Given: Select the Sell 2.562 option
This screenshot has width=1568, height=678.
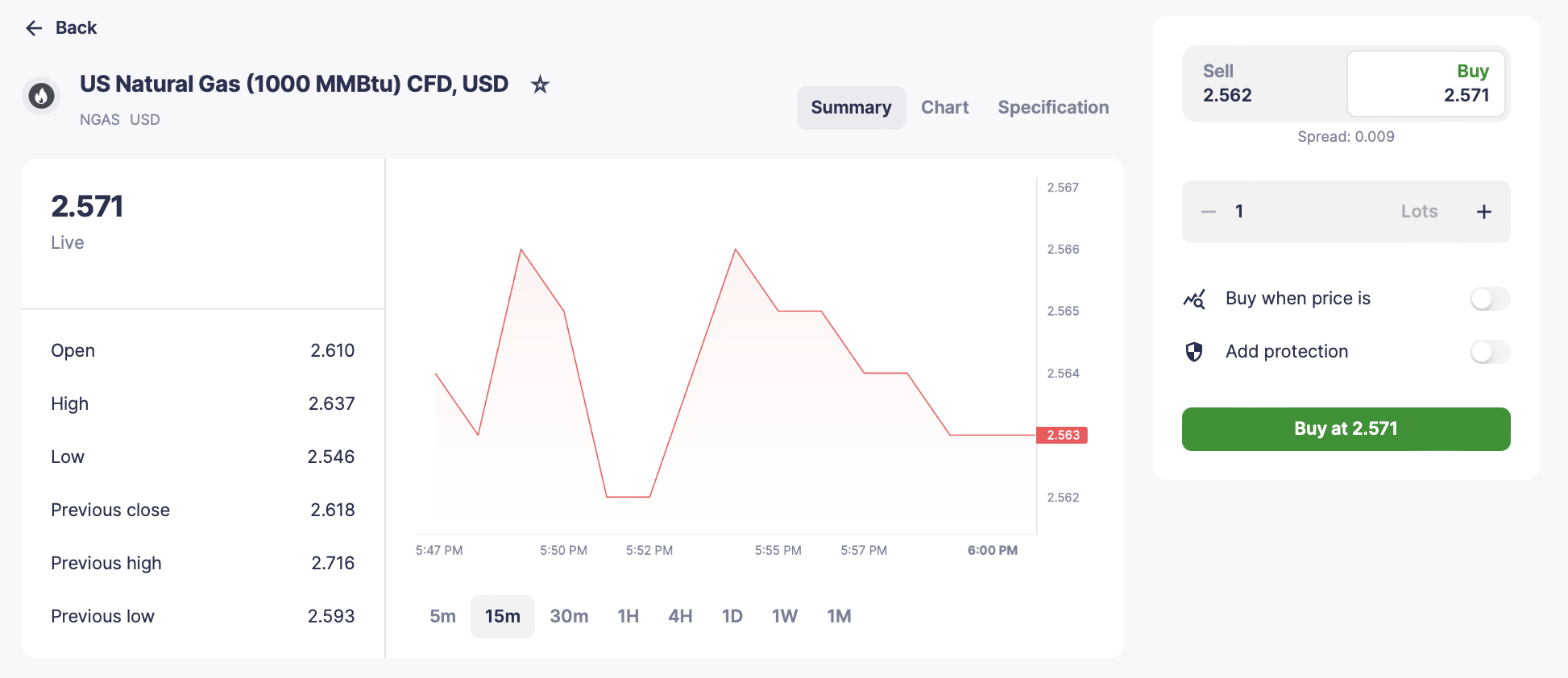Looking at the screenshot, I should pyautogui.click(x=1265, y=84).
